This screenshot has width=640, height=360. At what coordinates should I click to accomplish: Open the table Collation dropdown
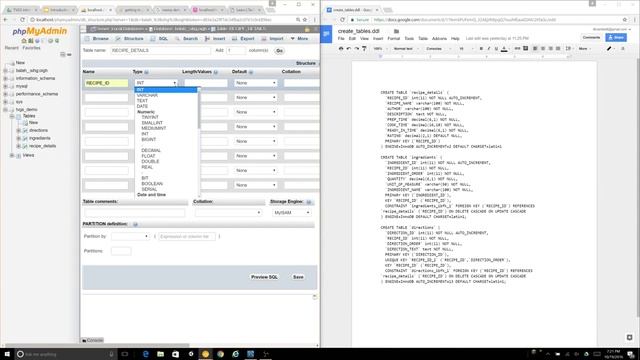[228, 213]
